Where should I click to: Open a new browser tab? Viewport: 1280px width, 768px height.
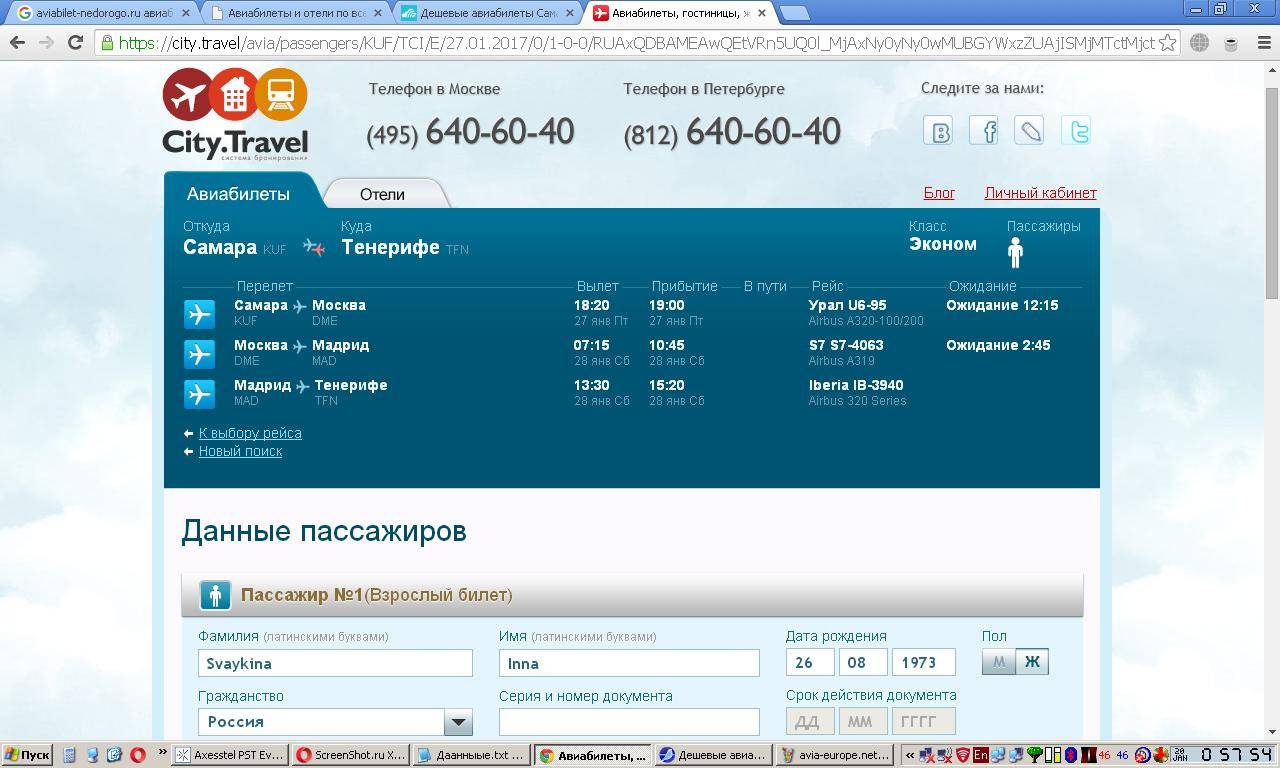pos(794,14)
